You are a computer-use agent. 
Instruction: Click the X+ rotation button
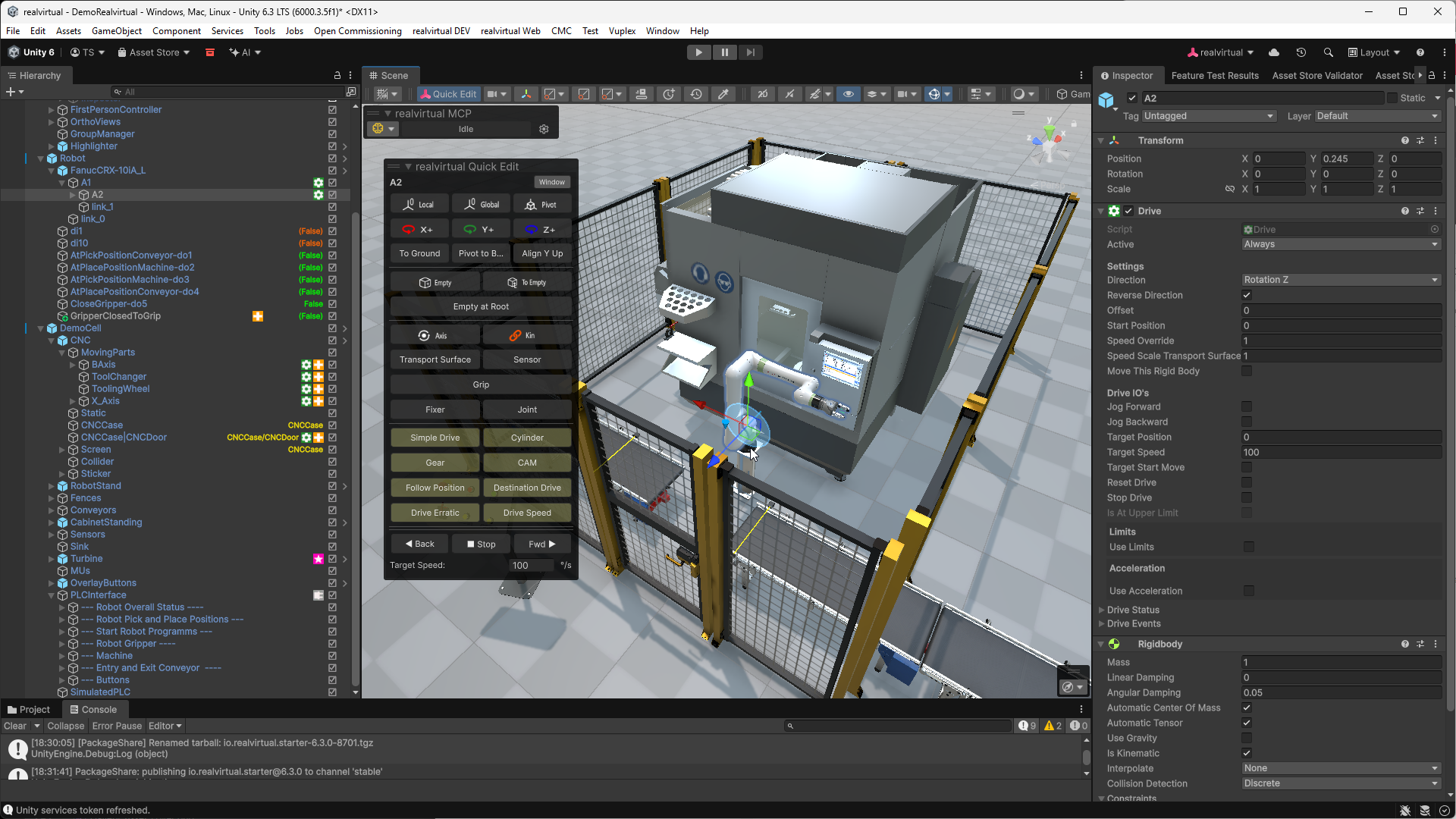pos(419,229)
